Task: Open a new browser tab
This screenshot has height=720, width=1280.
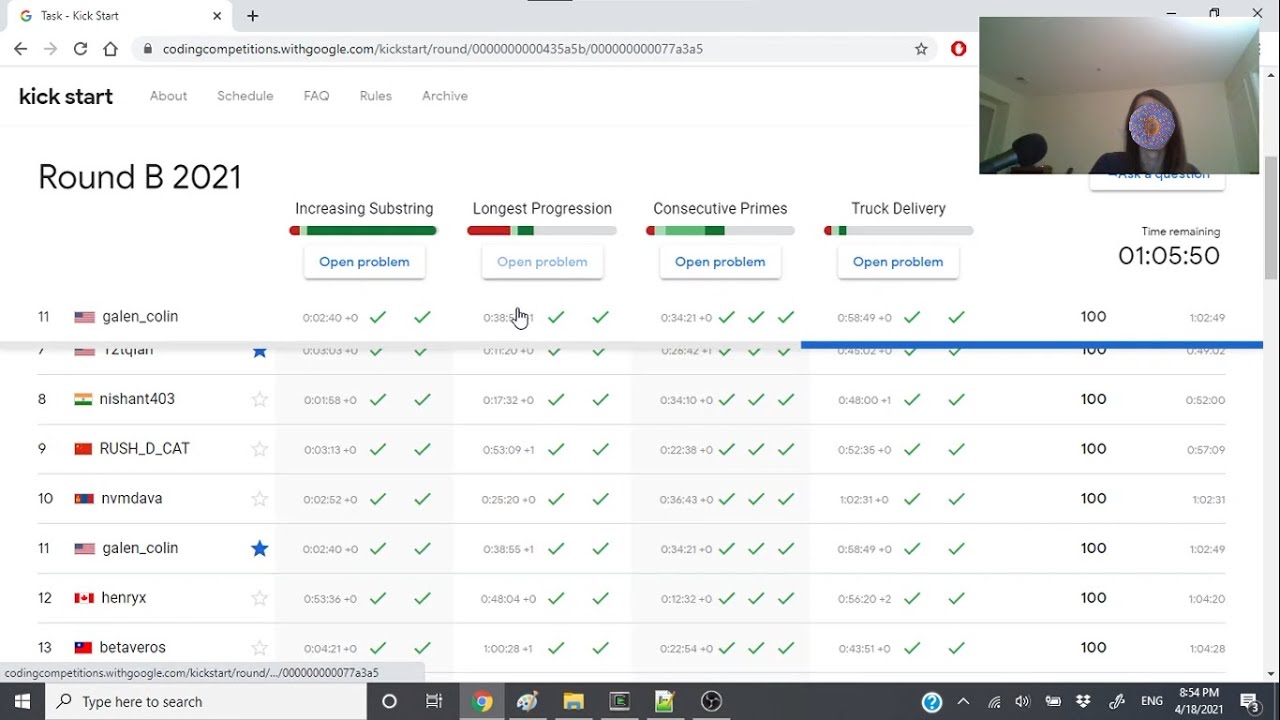Action: click(x=252, y=16)
